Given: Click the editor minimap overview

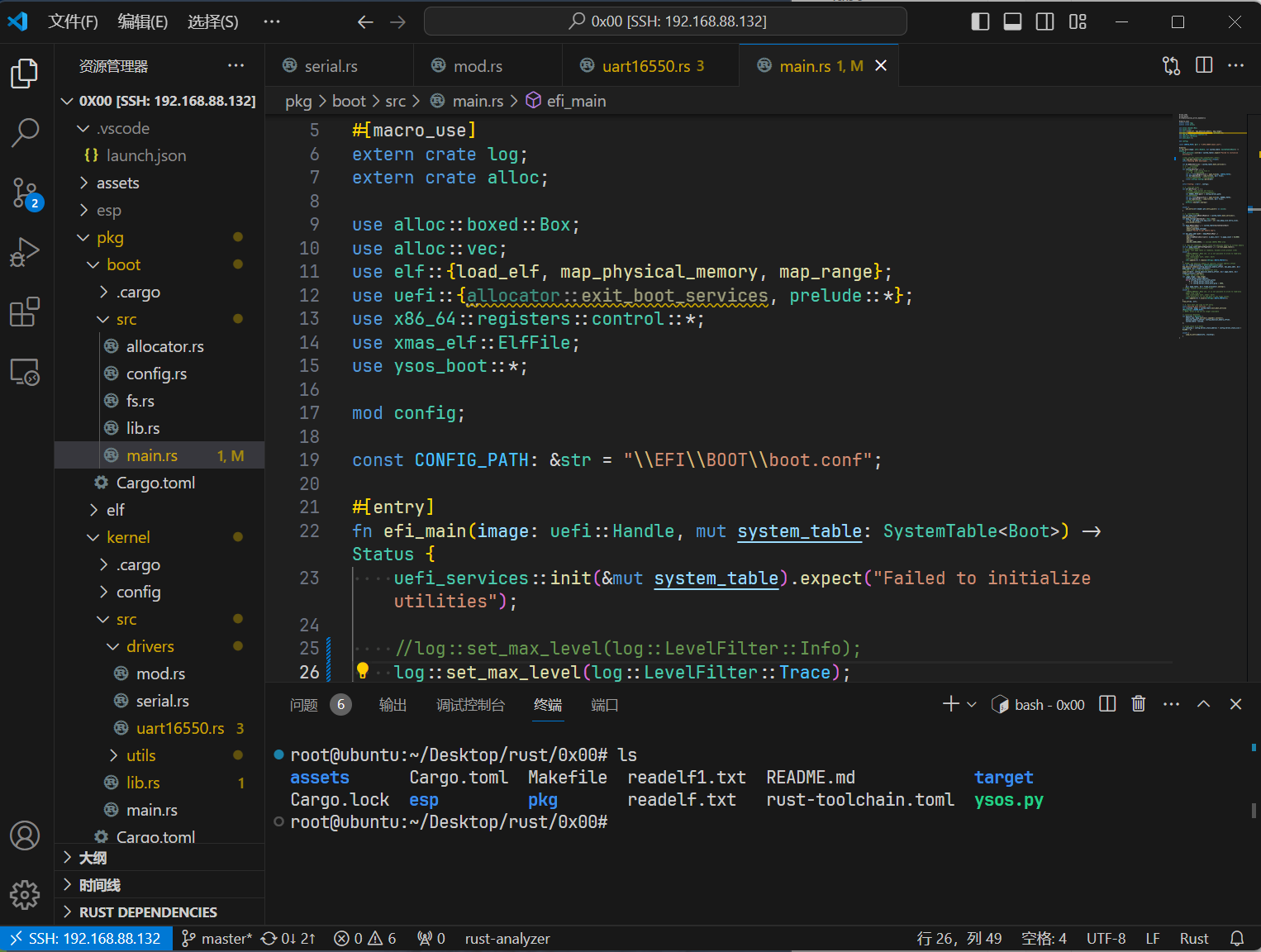Looking at the screenshot, I should [x=1211, y=227].
